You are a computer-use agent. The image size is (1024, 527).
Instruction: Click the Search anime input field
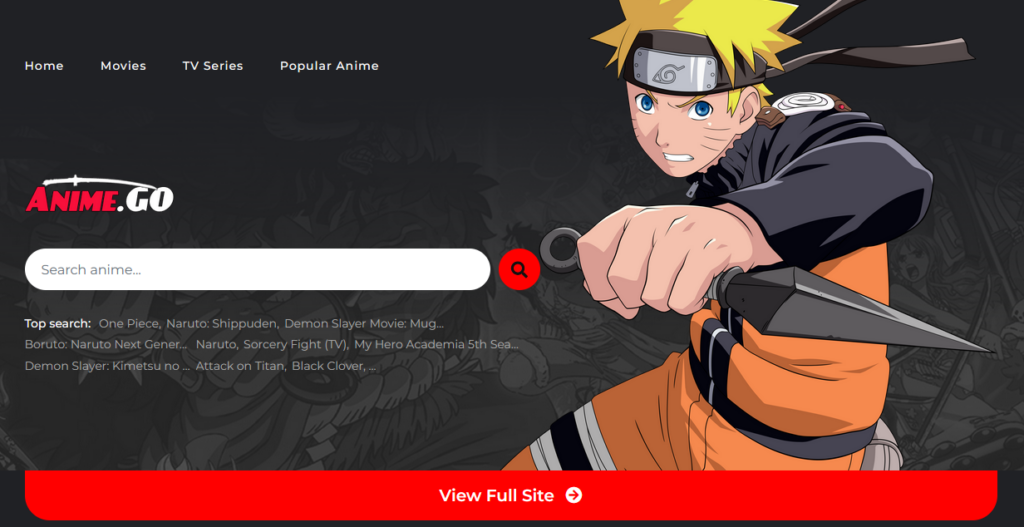point(257,269)
